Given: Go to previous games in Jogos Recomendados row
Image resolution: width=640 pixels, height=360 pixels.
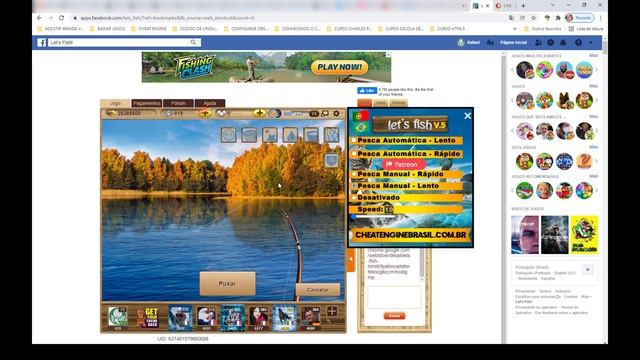Looking at the screenshot, I should [x=513, y=191].
